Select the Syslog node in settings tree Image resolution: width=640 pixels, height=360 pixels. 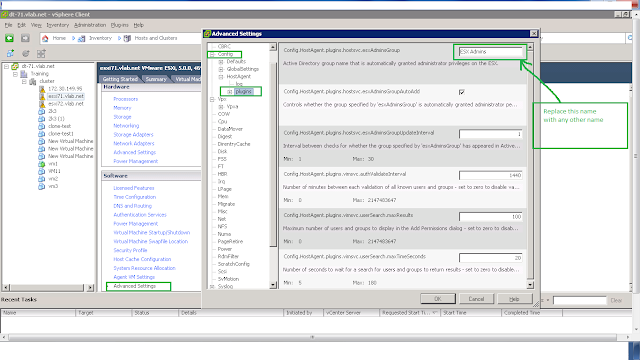click(225, 287)
